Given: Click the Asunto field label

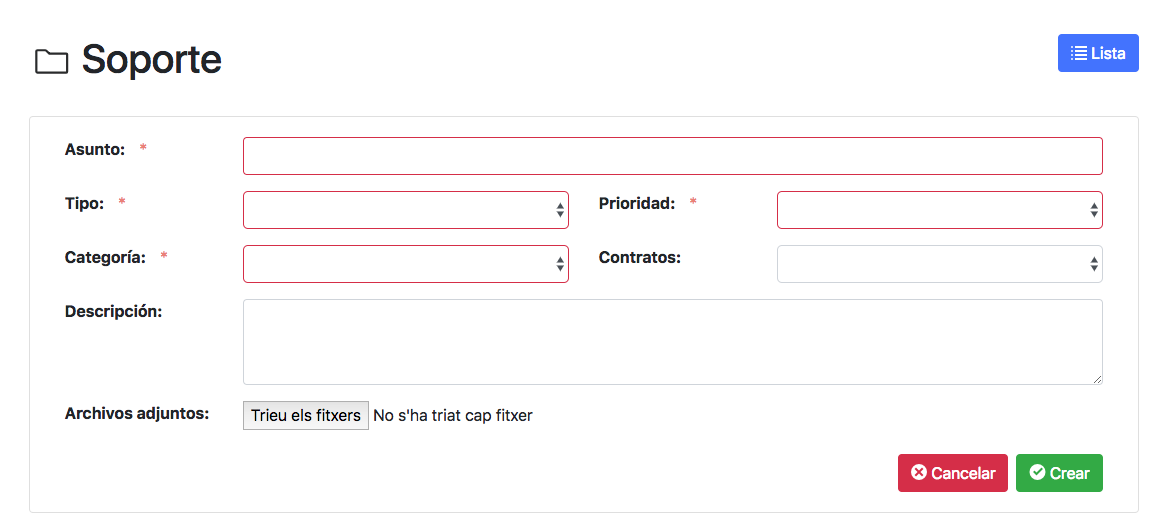Looking at the screenshot, I should [x=95, y=149].
